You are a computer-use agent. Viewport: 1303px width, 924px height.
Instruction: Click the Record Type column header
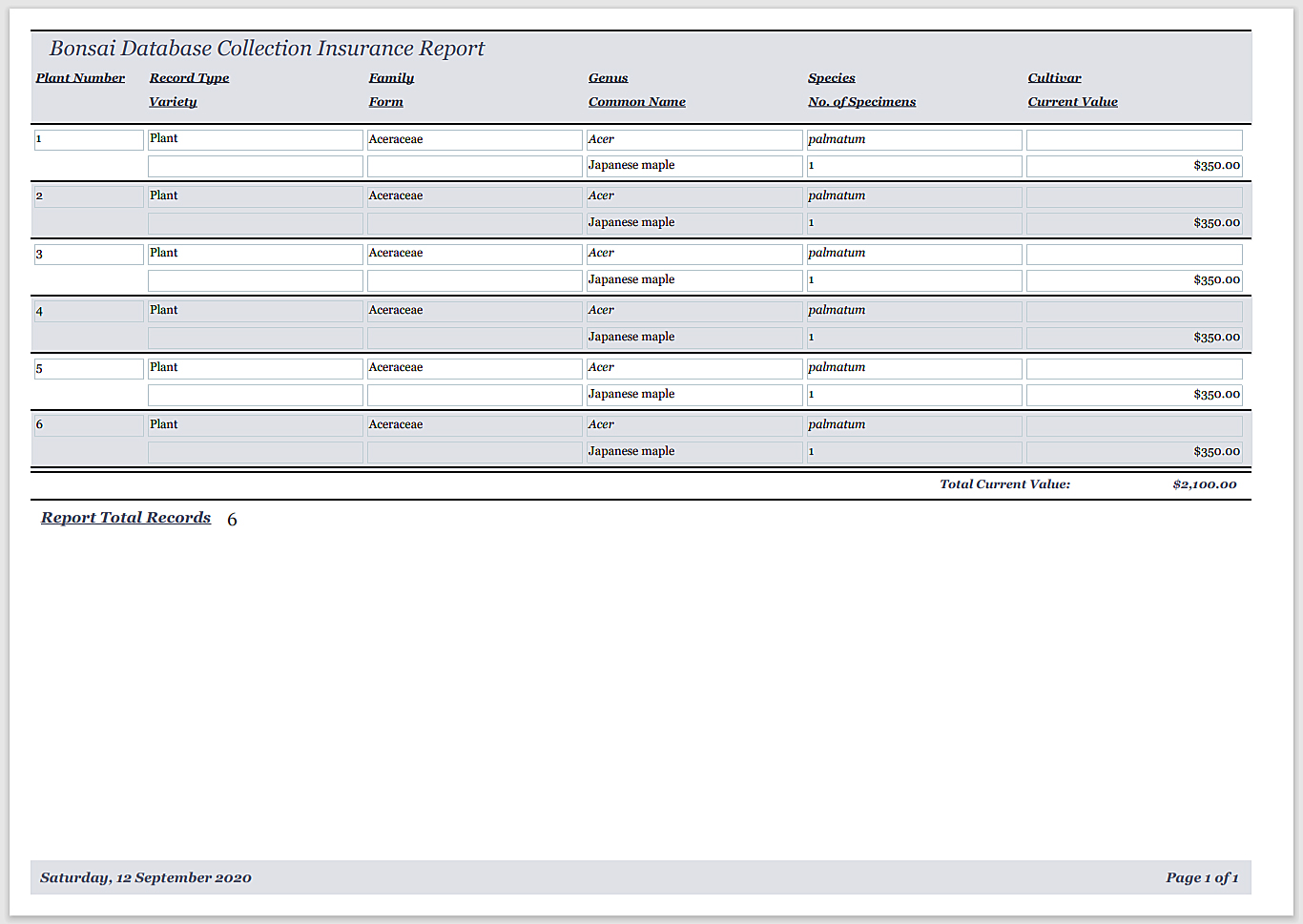tap(189, 78)
